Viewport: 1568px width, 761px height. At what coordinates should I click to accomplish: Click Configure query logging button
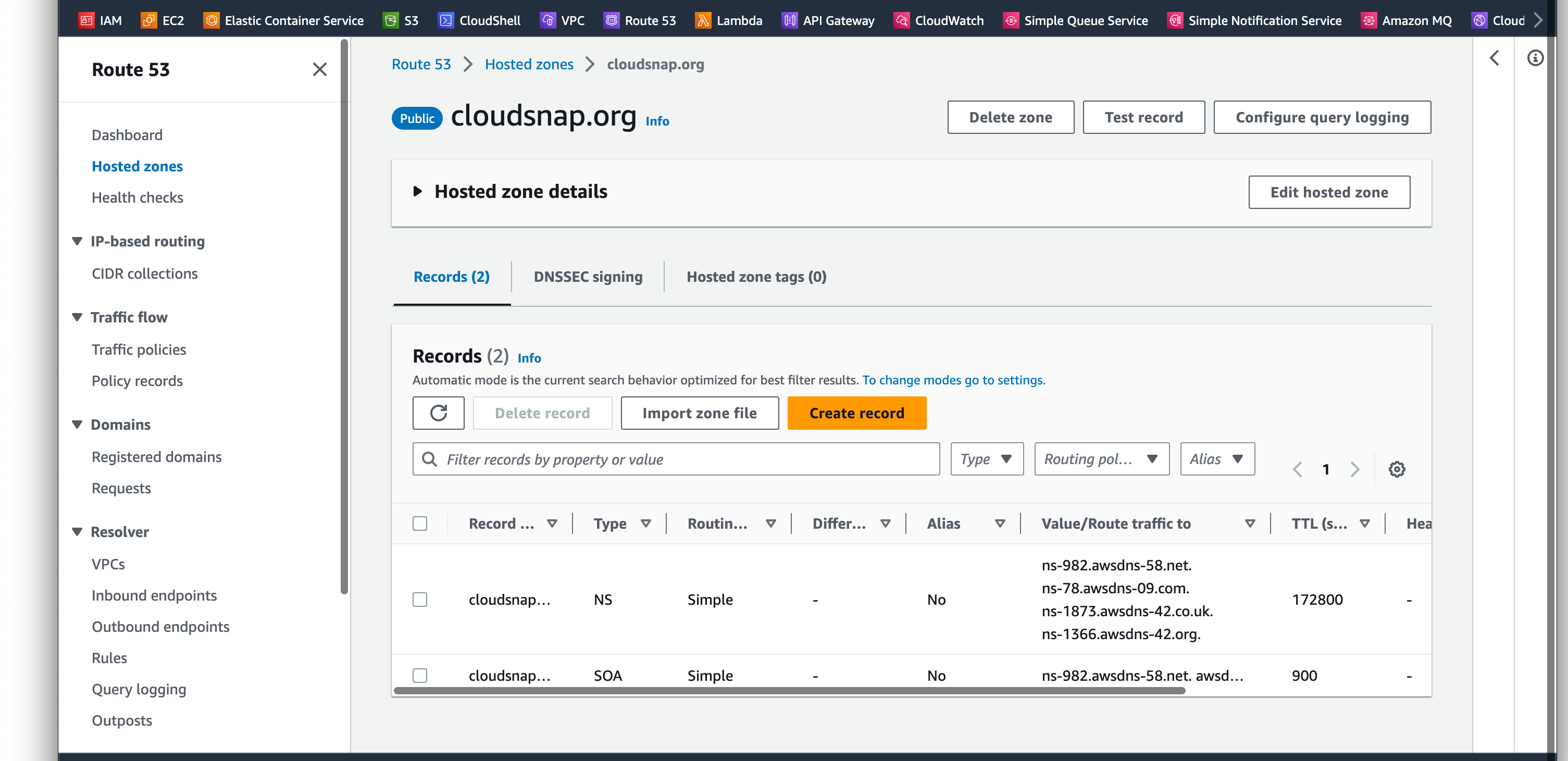coord(1322,117)
